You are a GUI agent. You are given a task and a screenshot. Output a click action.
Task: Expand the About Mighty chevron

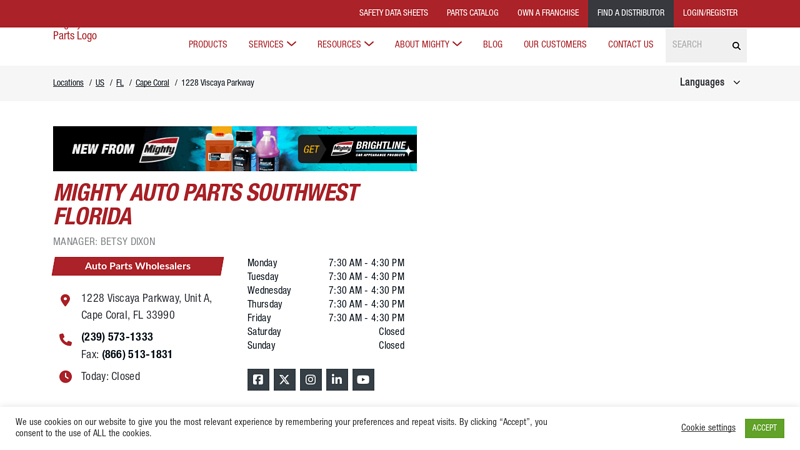pos(457,44)
